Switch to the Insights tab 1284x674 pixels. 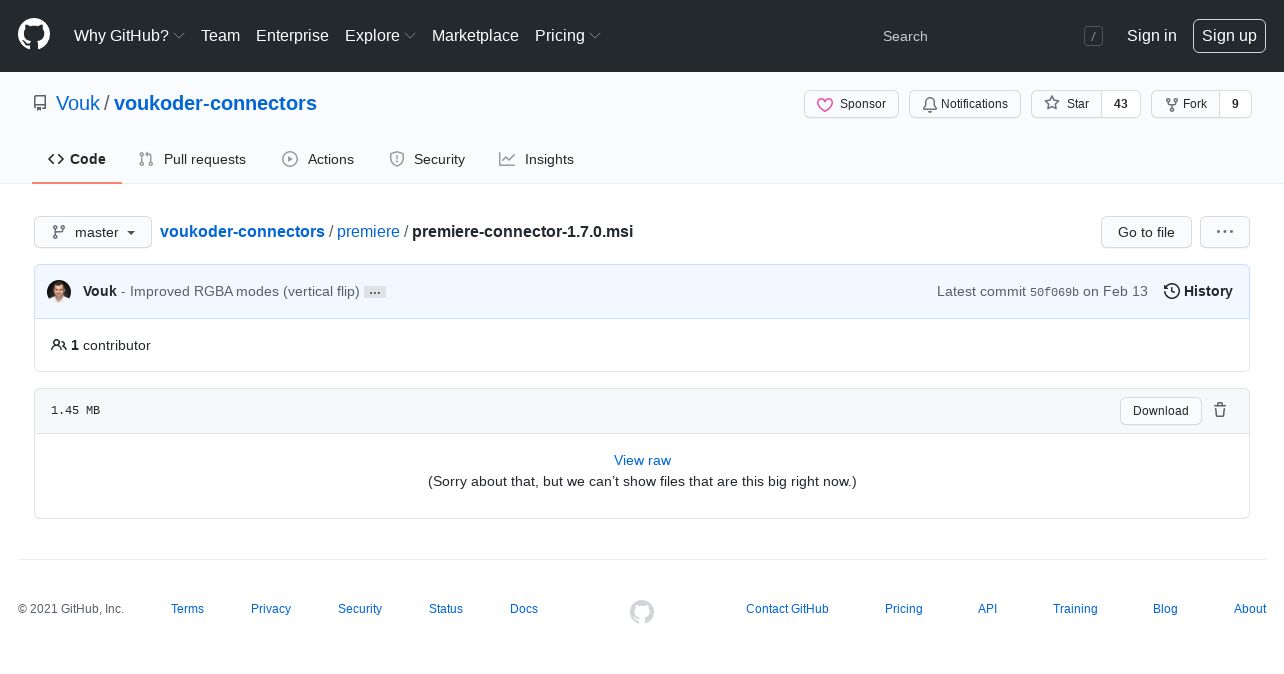point(536,159)
